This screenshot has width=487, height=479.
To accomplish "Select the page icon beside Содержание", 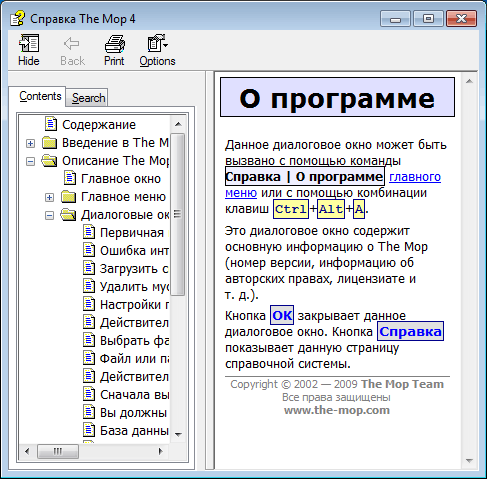I will pyautogui.click(x=51, y=124).
